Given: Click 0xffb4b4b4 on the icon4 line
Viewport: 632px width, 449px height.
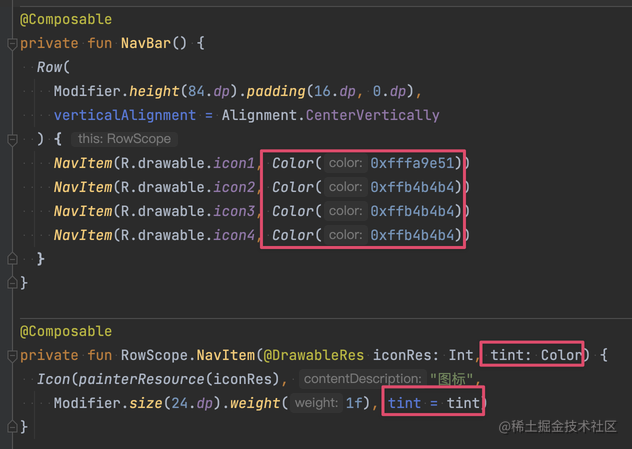Looking at the screenshot, I should coord(412,235).
